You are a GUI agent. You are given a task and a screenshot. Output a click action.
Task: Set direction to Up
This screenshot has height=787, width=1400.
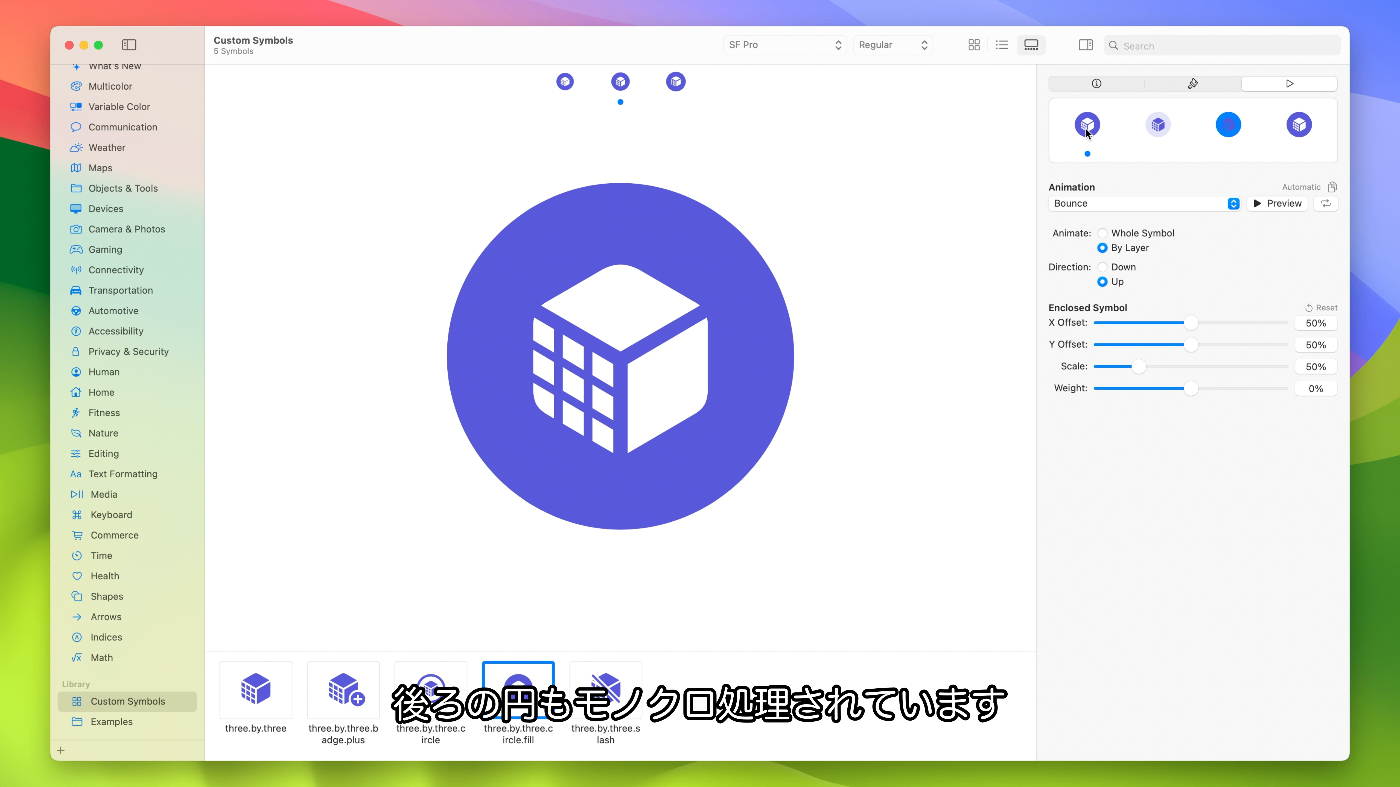pyautogui.click(x=1103, y=282)
